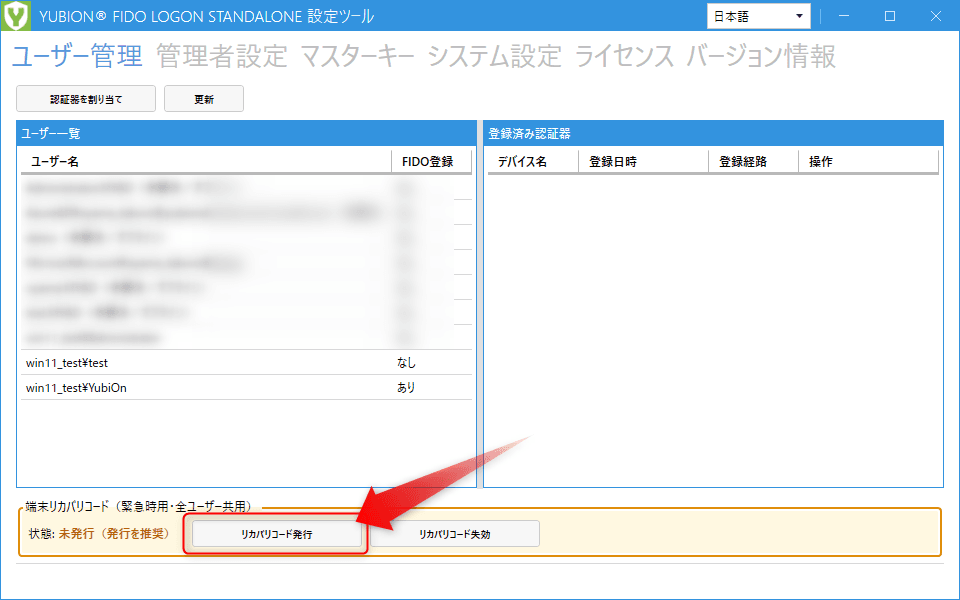This screenshot has width=960, height=600.
Task: Sort by the FIDO登録 column header
Action: 431,162
